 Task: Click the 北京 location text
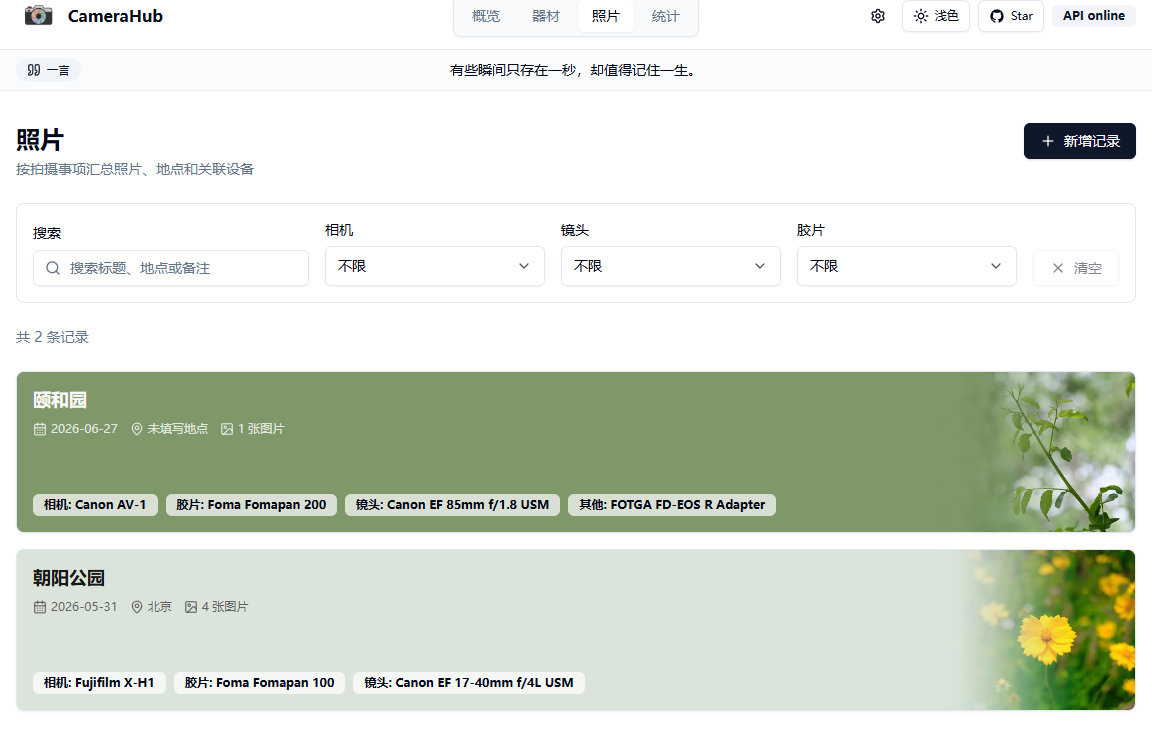pos(159,607)
